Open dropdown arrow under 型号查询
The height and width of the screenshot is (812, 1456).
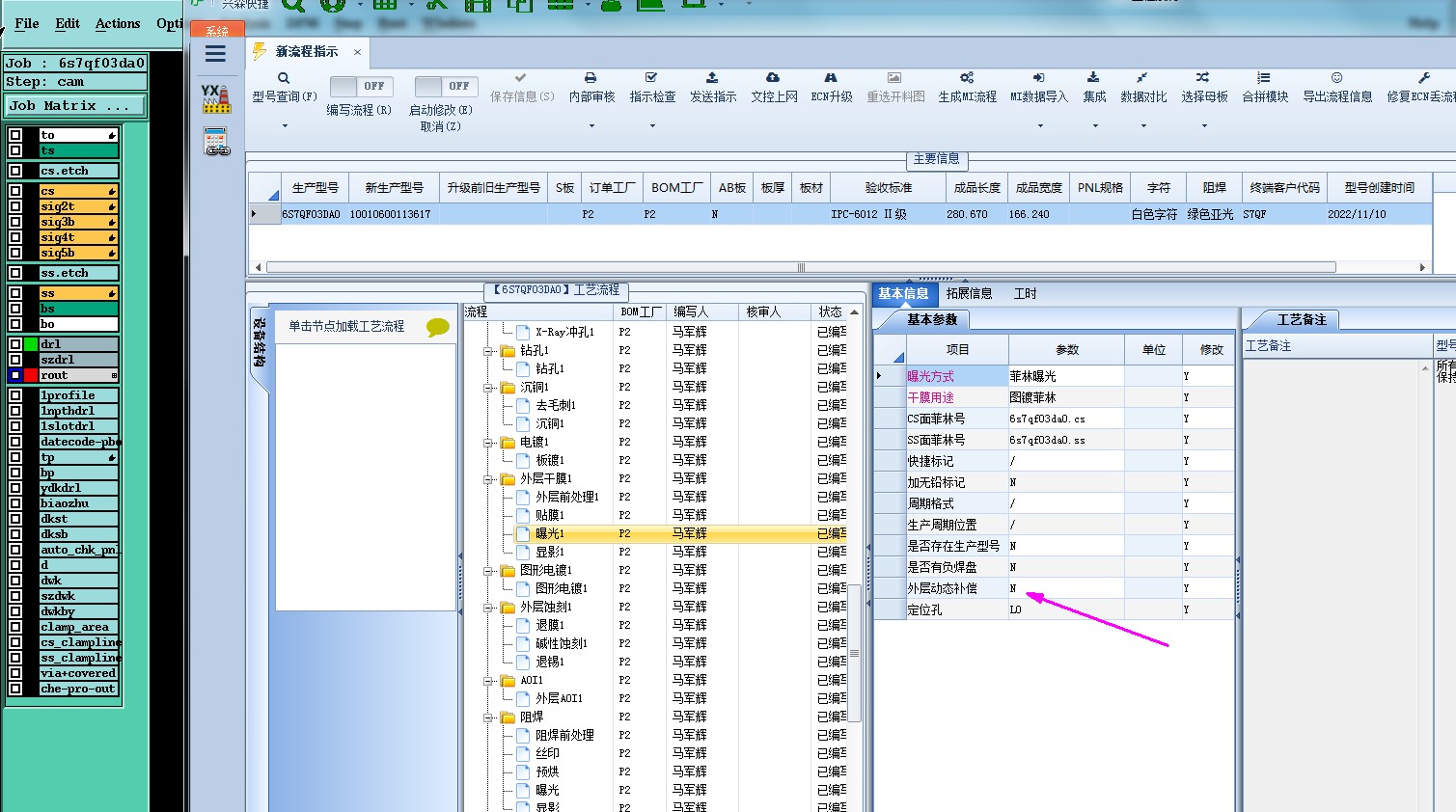click(x=285, y=125)
